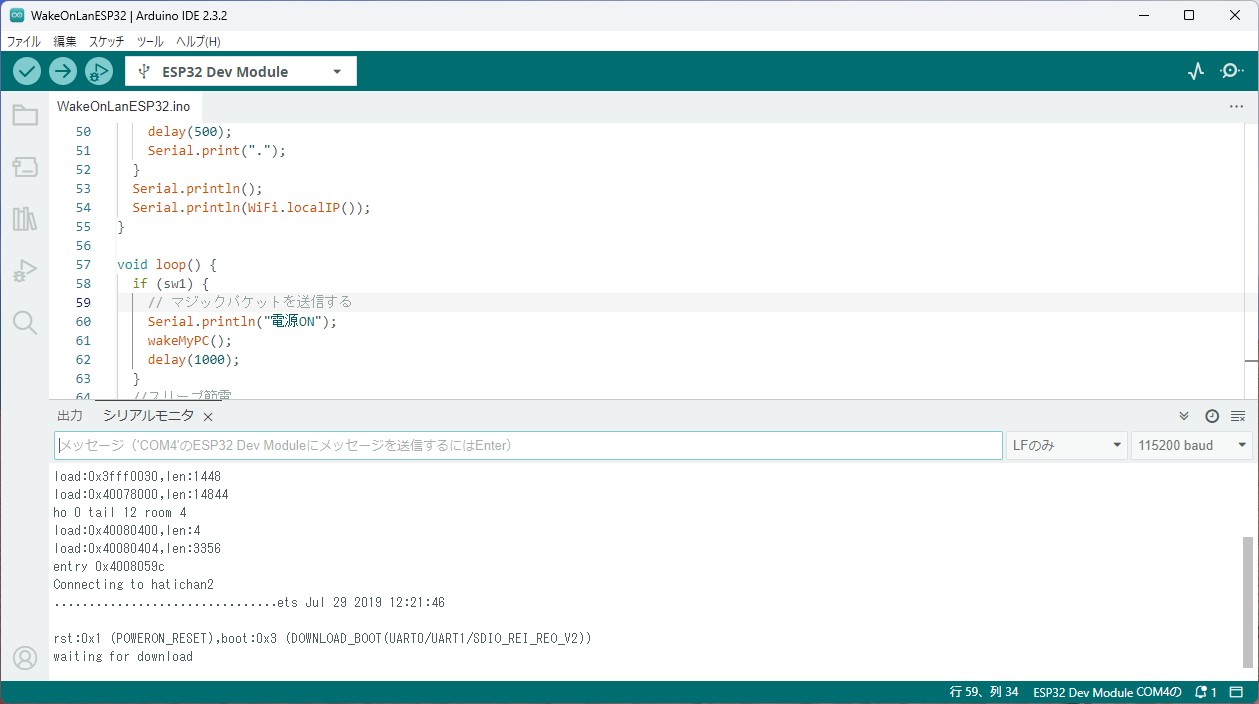1259x704 pixels.
Task: Upload the sketch with the arrow button
Action: click(63, 71)
